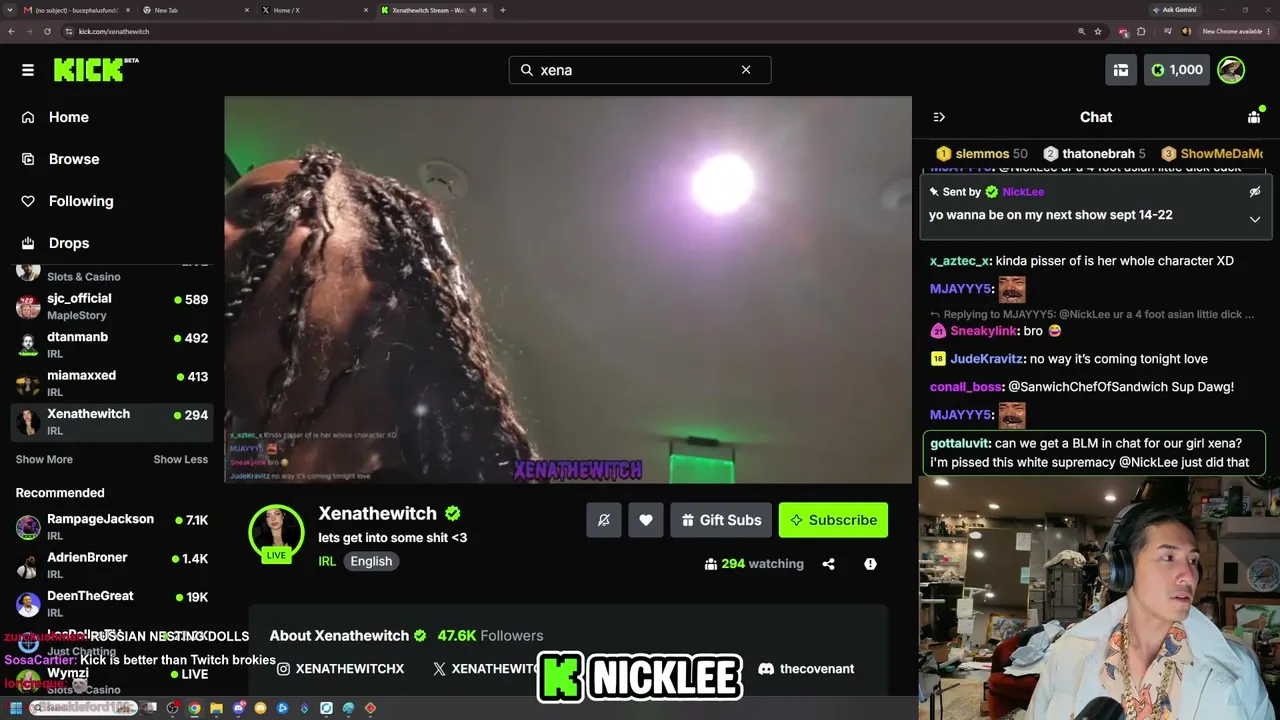
Task: Follow Xenathewitch with the heart button
Action: tap(646, 520)
